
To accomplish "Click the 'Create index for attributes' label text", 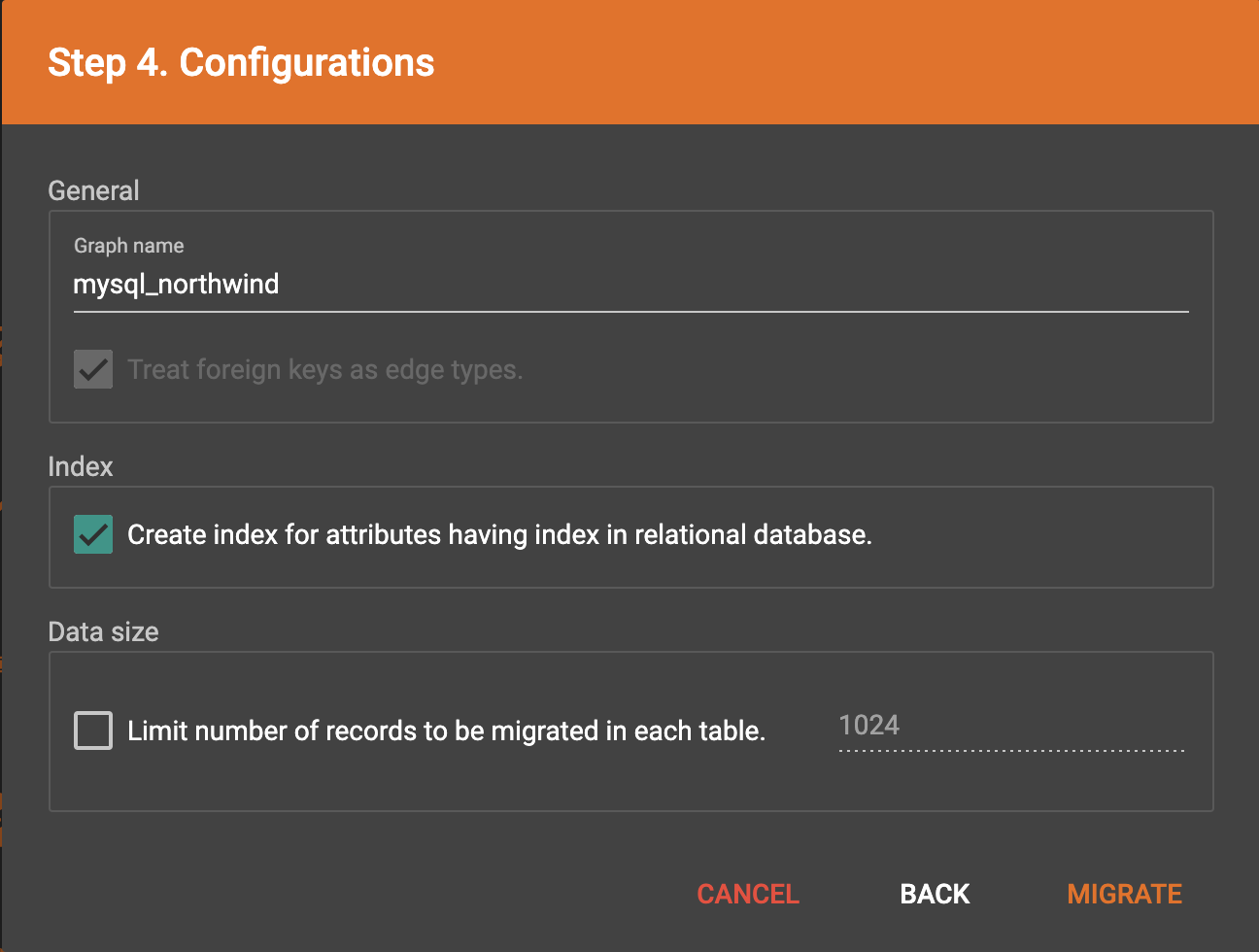I will click(499, 535).
